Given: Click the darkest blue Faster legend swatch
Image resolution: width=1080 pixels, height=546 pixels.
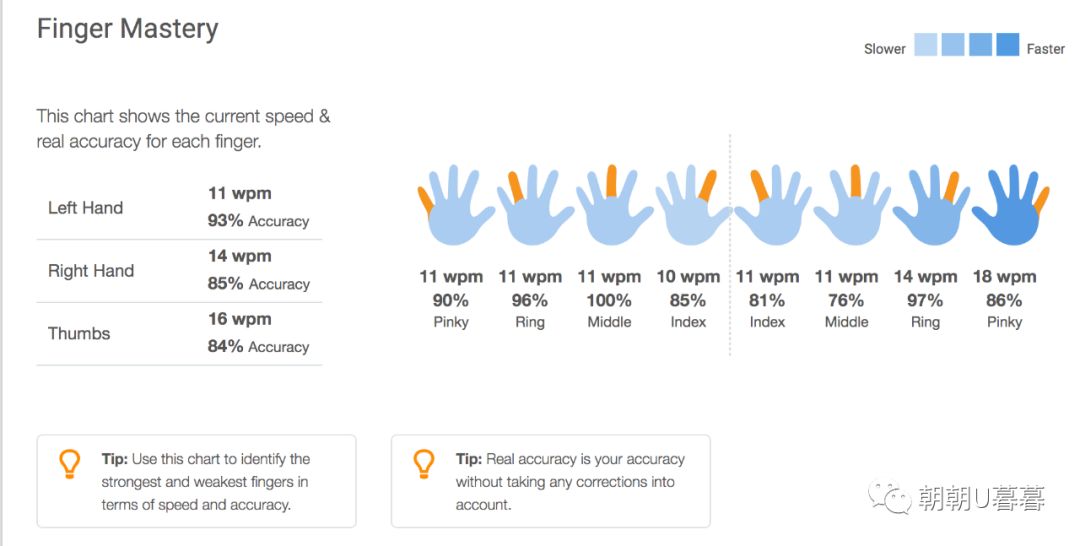Looking at the screenshot, I should [1008, 46].
